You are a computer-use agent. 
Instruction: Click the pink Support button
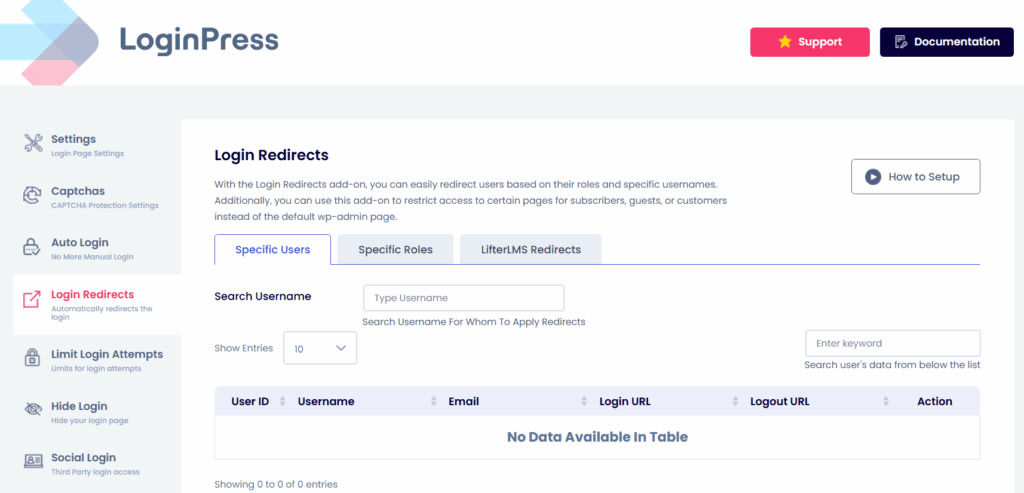810,42
